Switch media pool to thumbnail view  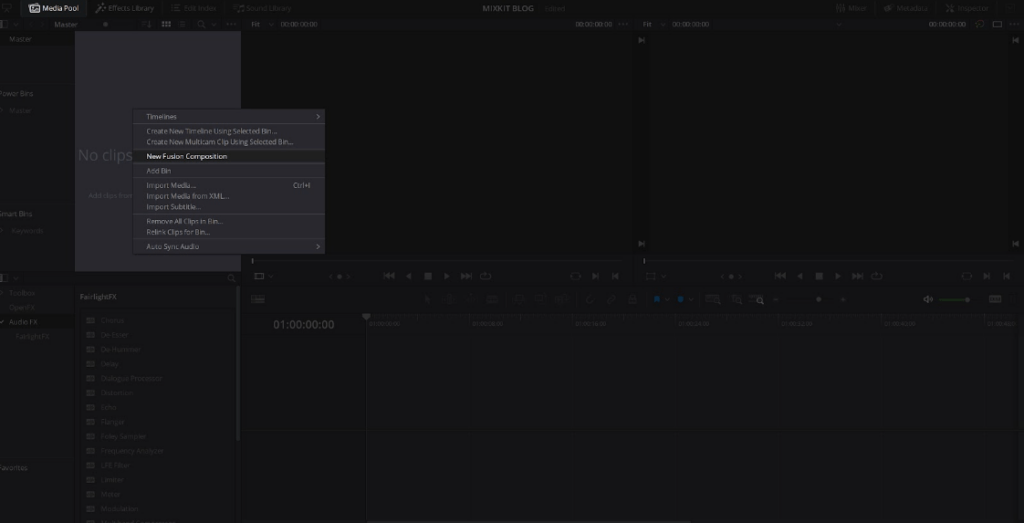166,24
